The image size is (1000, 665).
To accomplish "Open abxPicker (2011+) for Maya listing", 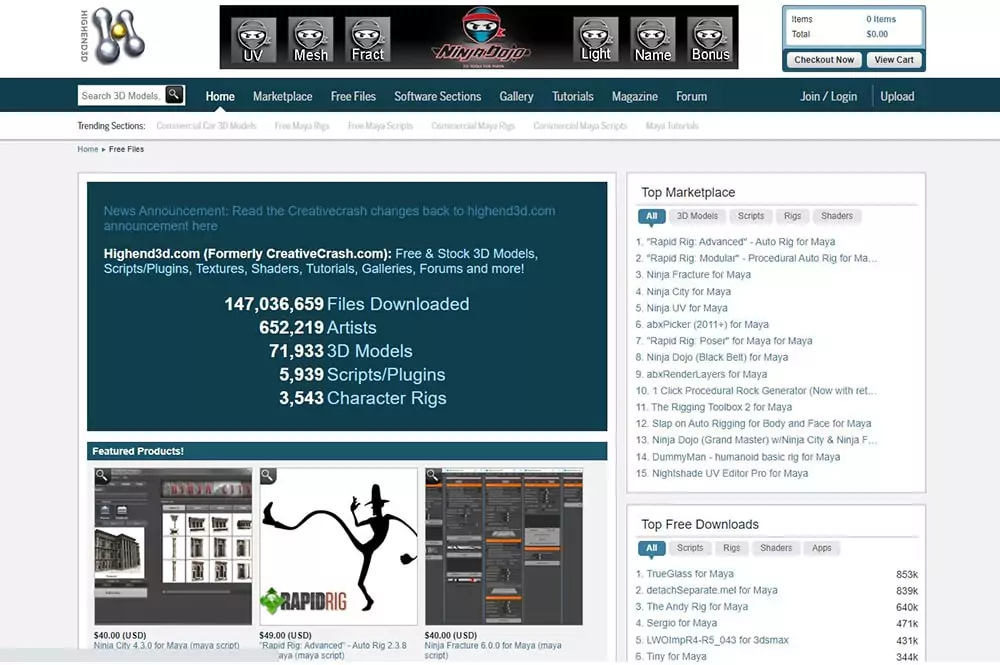I will coord(707,325).
